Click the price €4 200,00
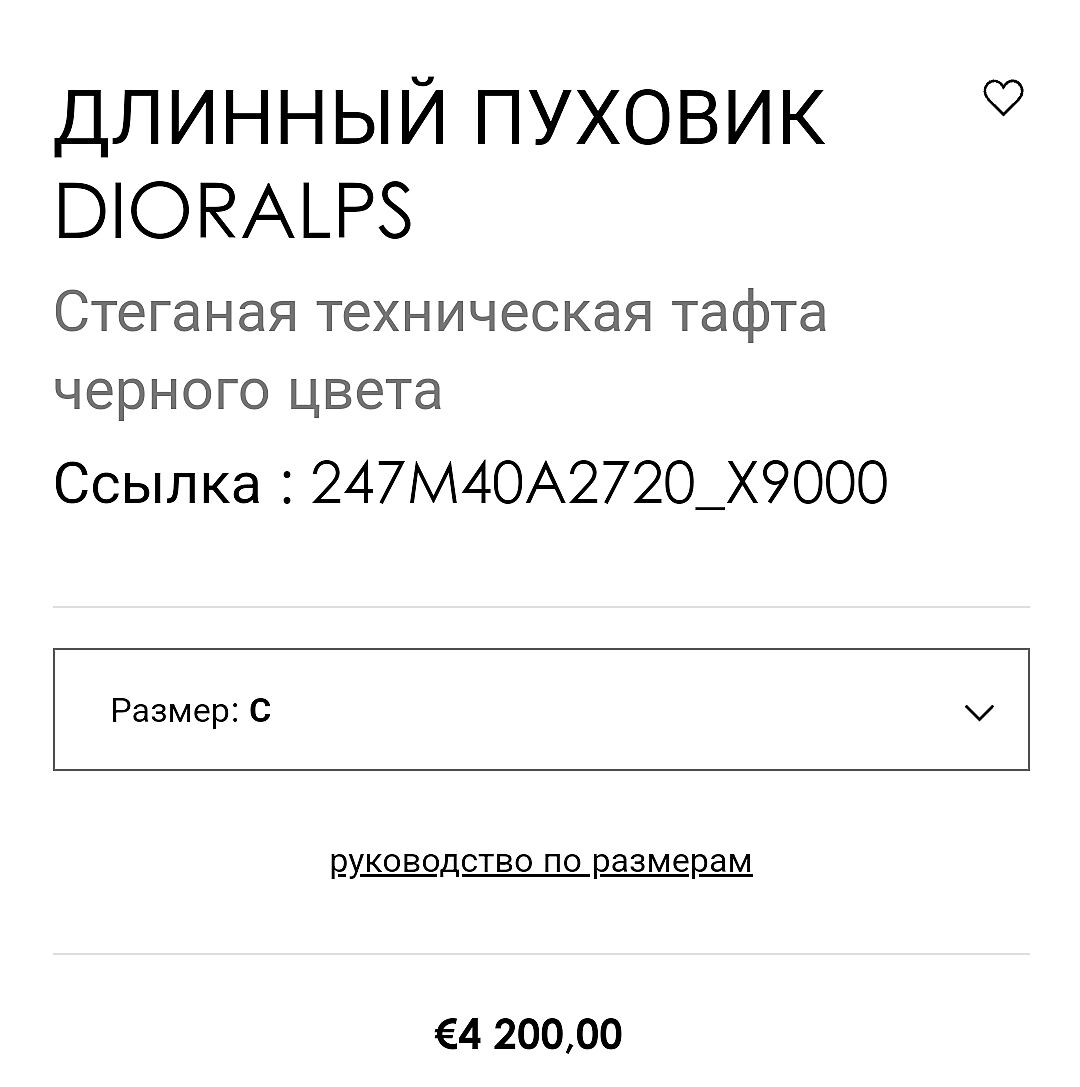Image resolution: width=1080 pixels, height=1087 pixels. 529,1034
